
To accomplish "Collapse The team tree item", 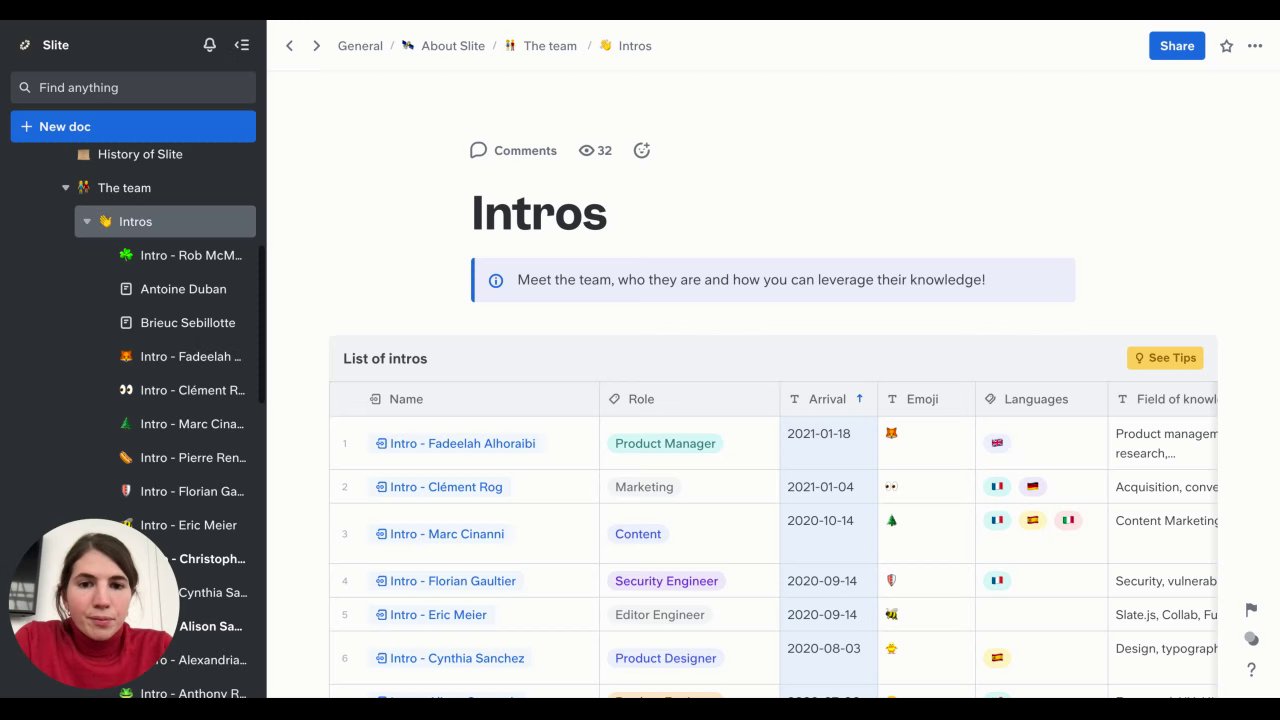I will pyautogui.click(x=66, y=188).
